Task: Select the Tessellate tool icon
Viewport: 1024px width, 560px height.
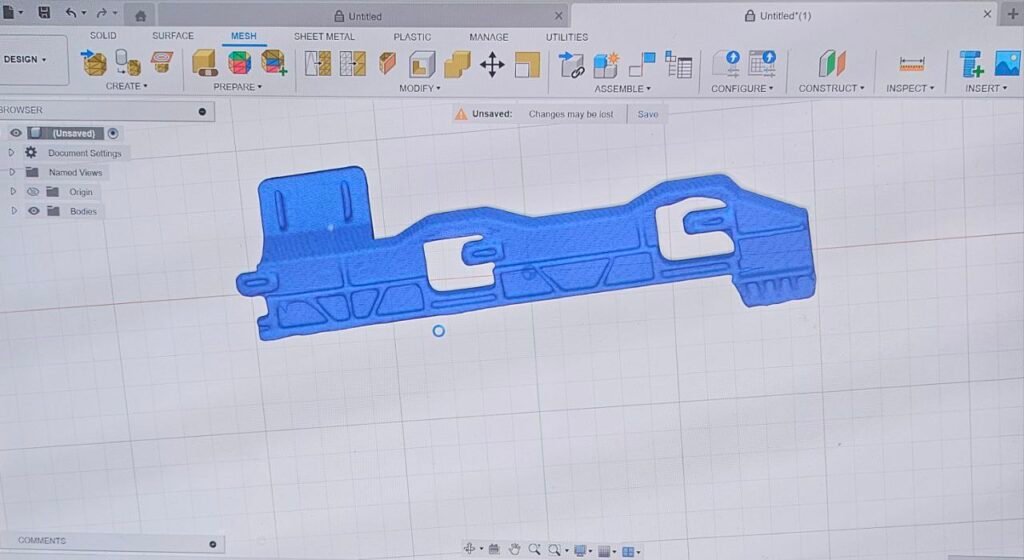Action: [x=127, y=64]
